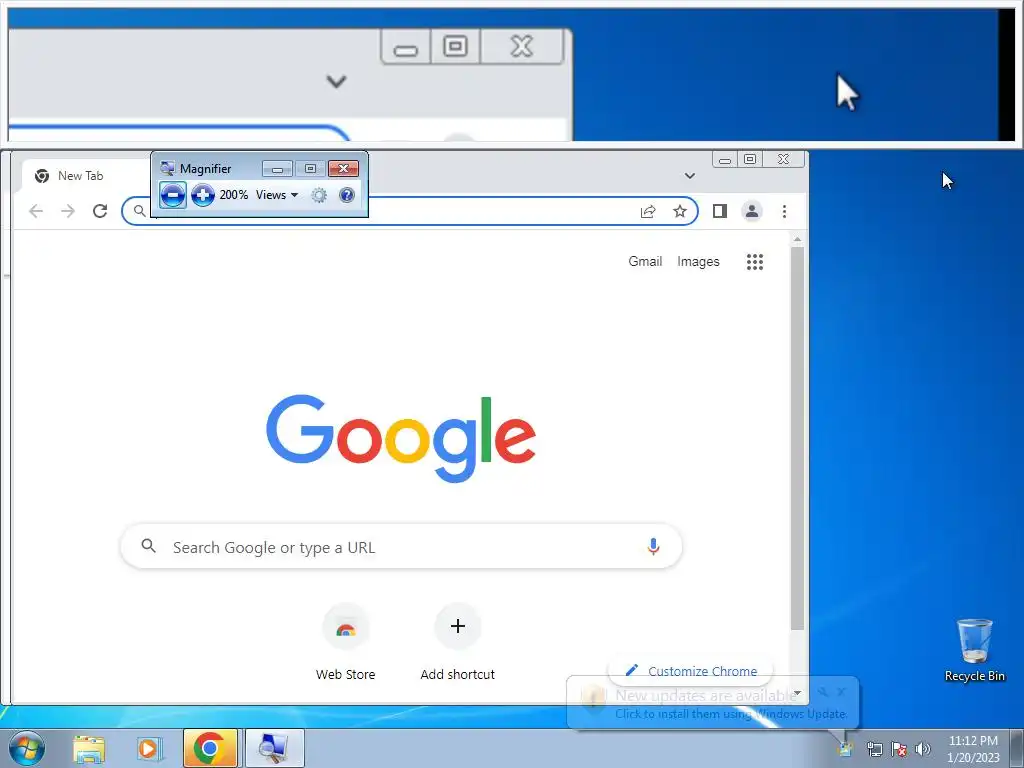The width and height of the screenshot is (1024, 768).
Task: Go back in Chrome navigation
Action: pyautogui.click(x=36, y=211)
